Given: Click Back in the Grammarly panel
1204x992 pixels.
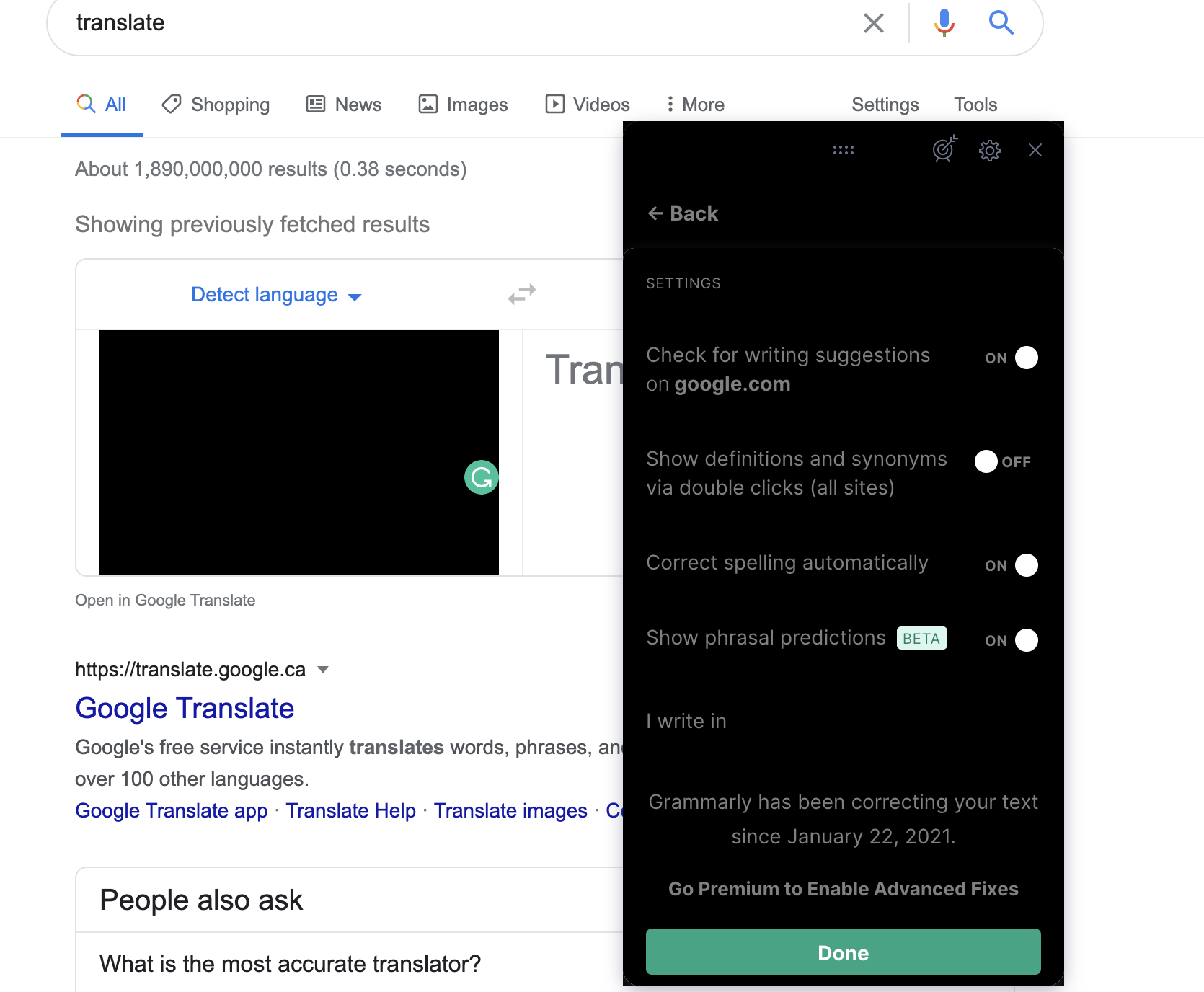Looking at the screenshot, I should 682,213.
